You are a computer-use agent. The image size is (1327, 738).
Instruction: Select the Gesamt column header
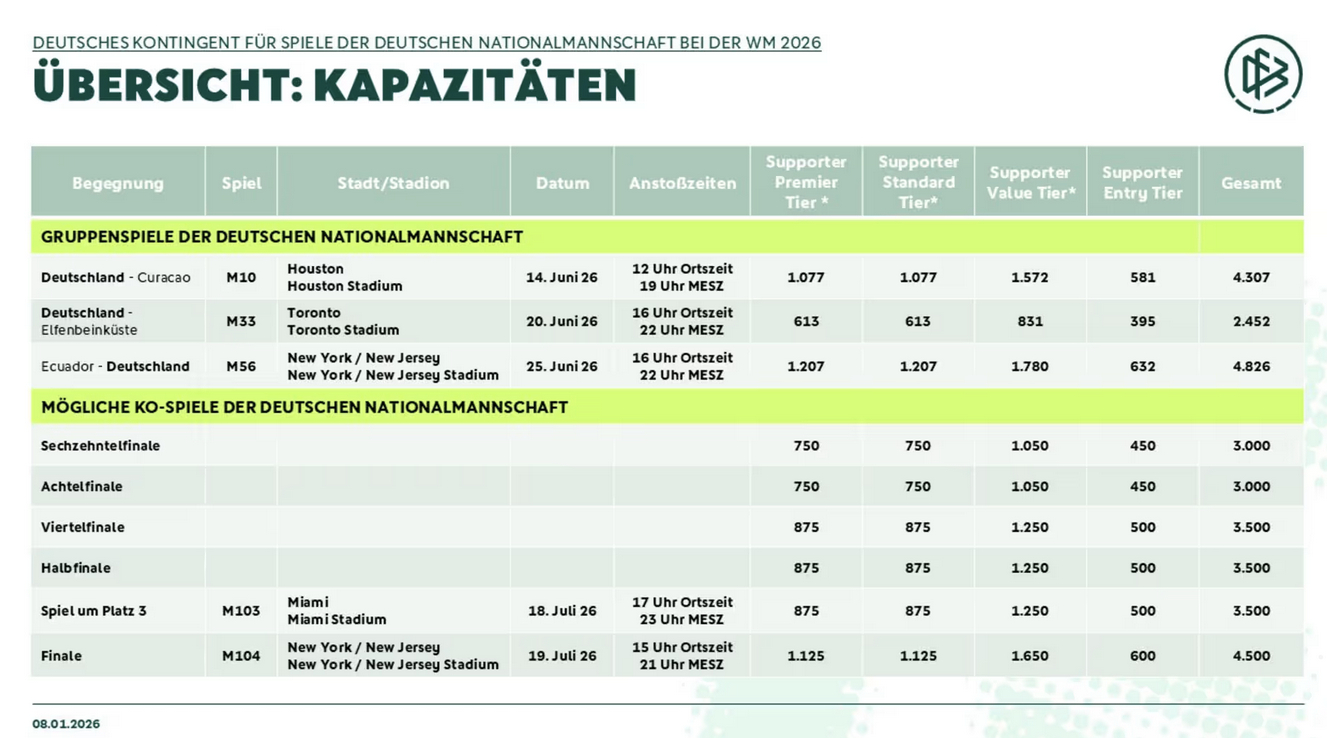point(1251,183)
